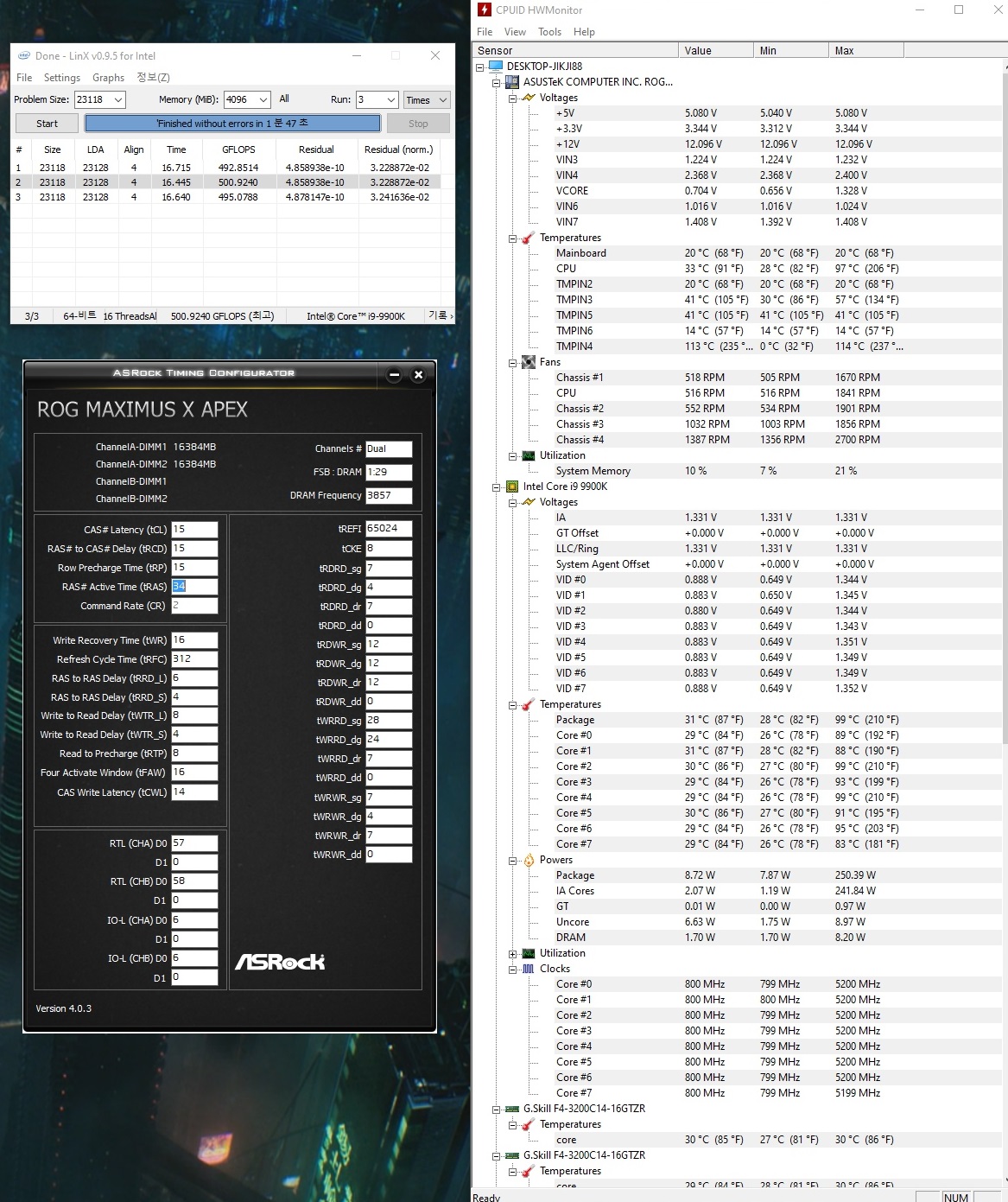This screenshot has width=1008, height=1202.
Task: Click the motherboard Voltages lightning icon
Action: (528, 98)
